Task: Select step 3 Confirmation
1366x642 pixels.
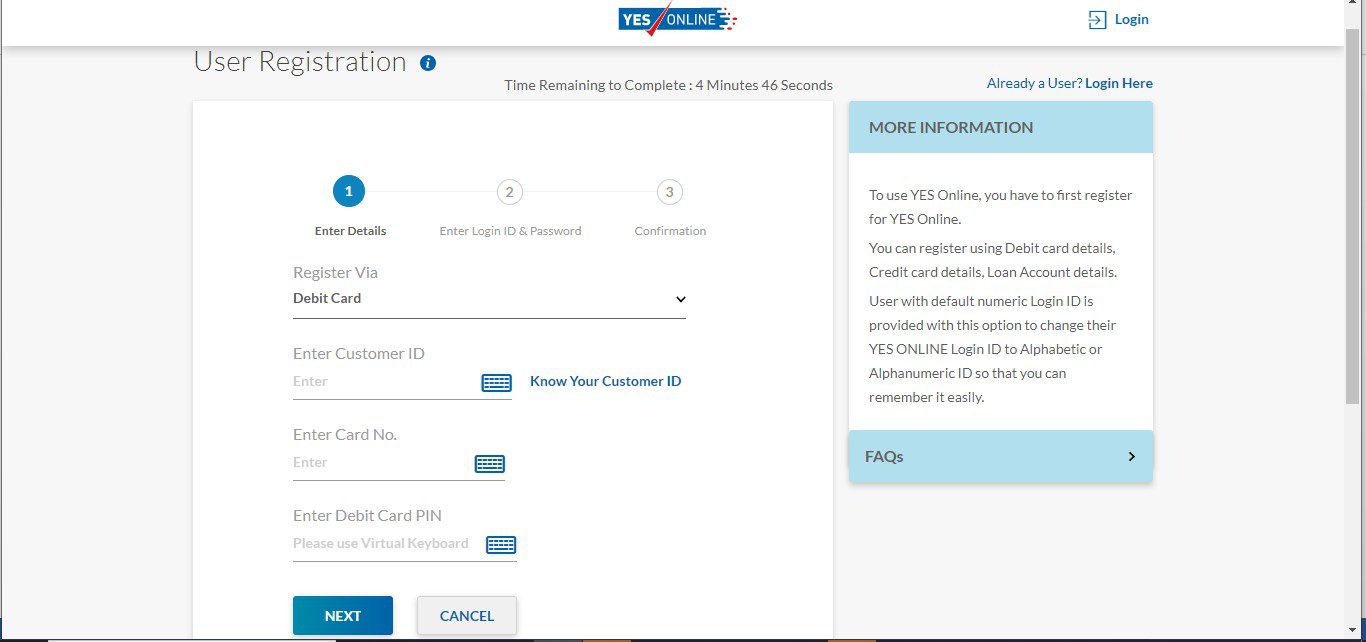Action: tap(669, 191)
